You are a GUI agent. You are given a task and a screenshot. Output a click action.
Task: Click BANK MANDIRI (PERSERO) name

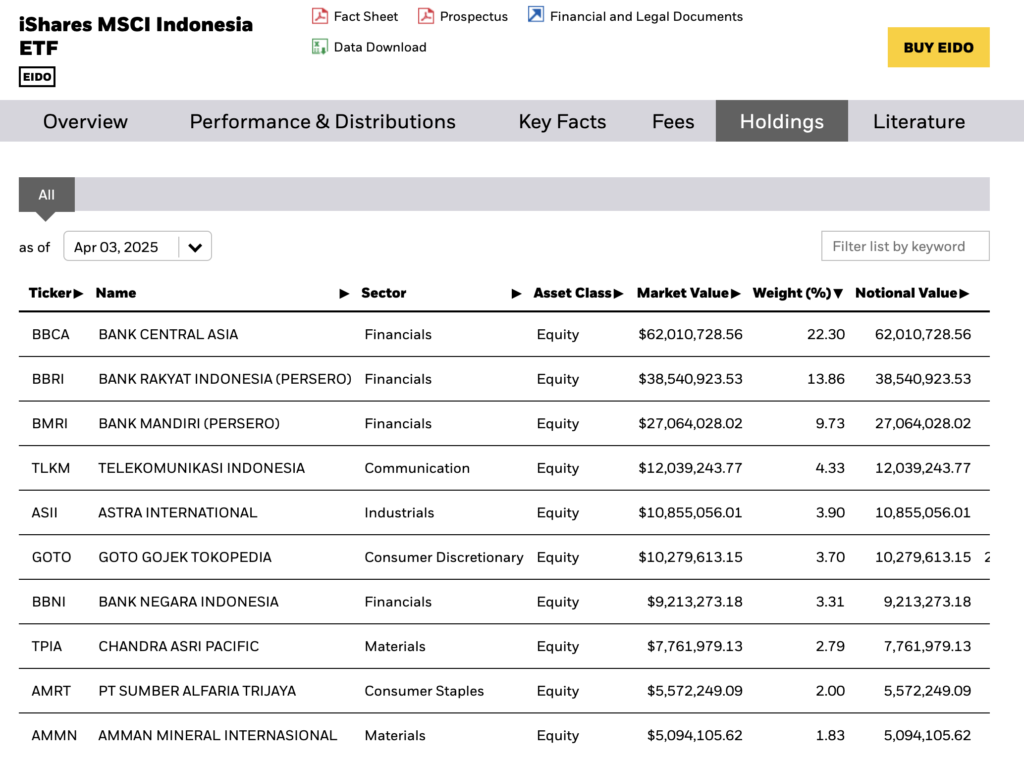pos(189,423)
